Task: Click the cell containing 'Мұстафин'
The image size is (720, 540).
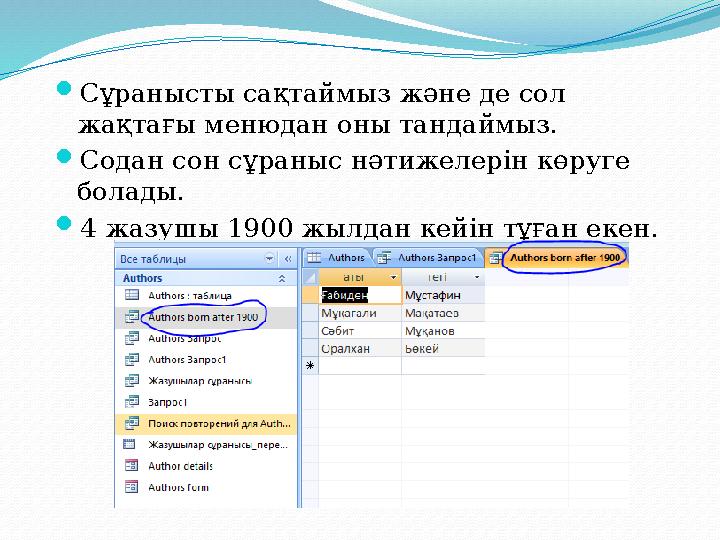Action: point(443,295)
